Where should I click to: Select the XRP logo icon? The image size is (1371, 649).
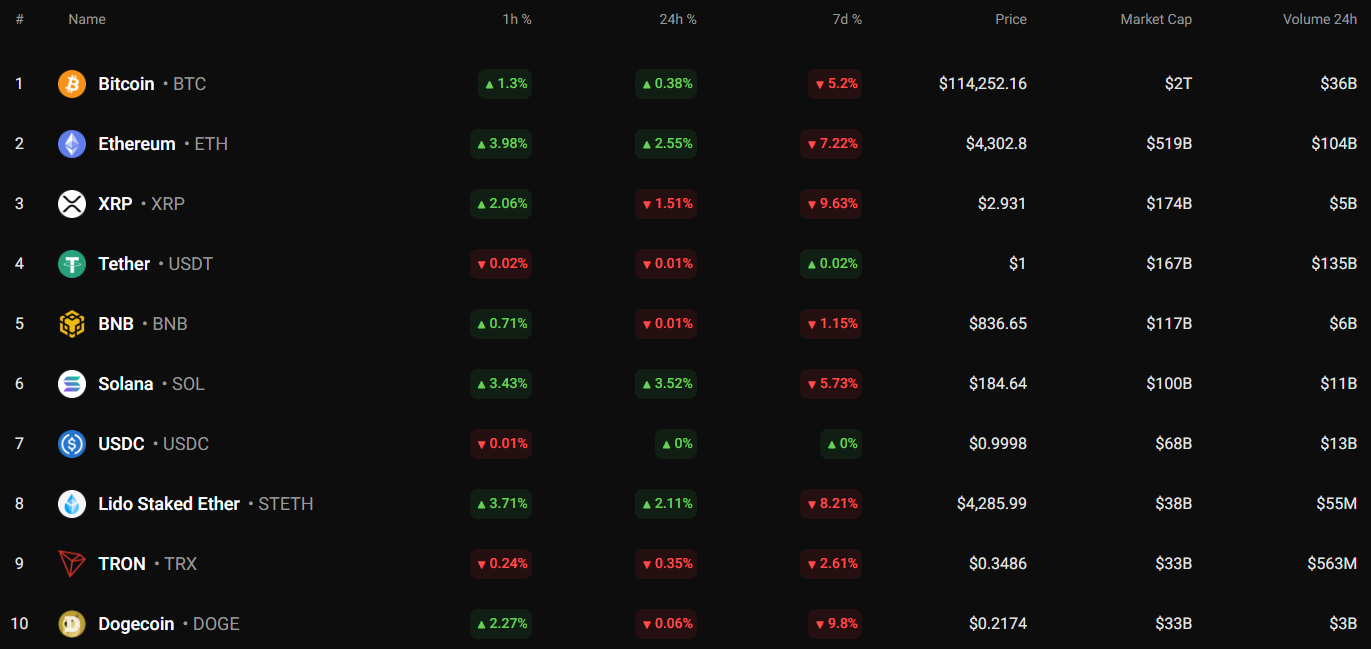(x=72, y=204)
